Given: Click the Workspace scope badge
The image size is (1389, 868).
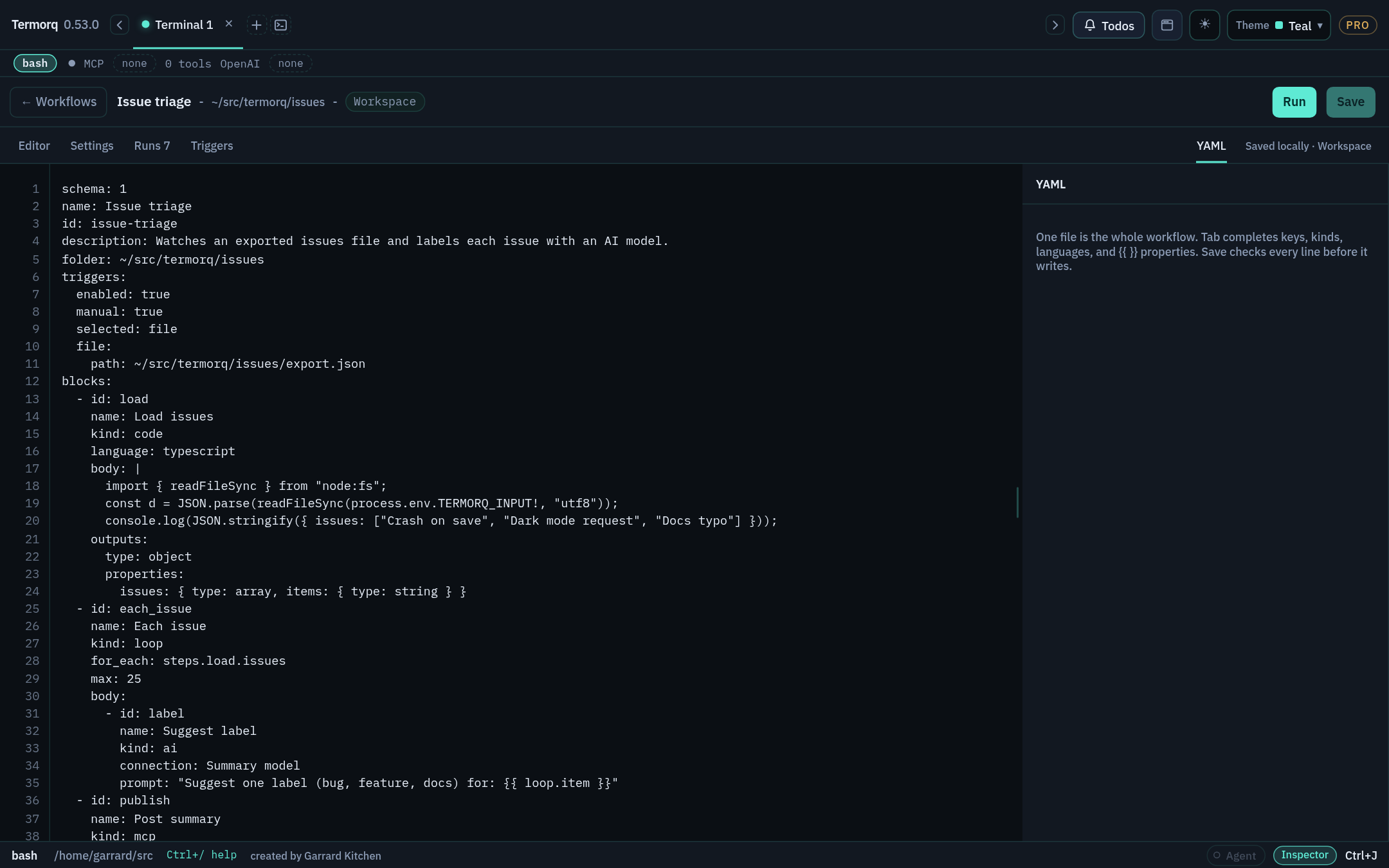Looking at the screenshot, I should click(385, 102).
